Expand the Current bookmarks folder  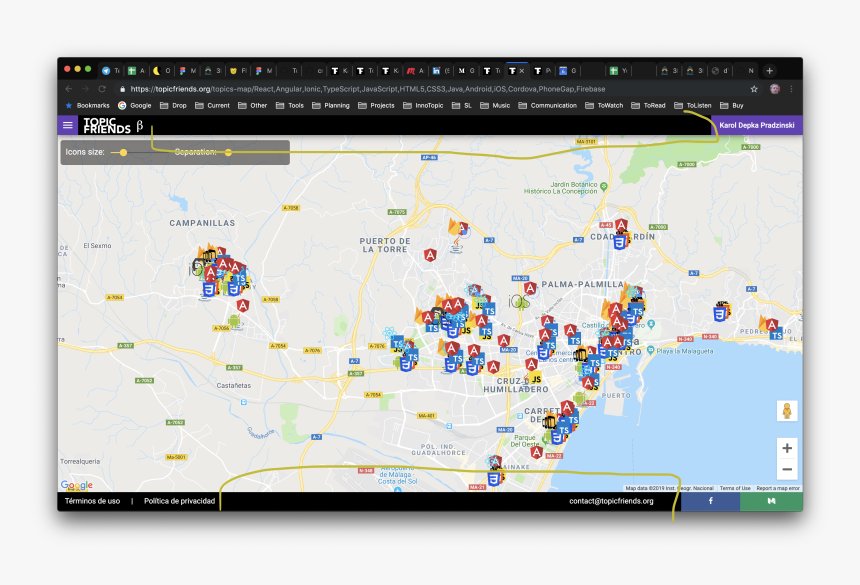212,105
